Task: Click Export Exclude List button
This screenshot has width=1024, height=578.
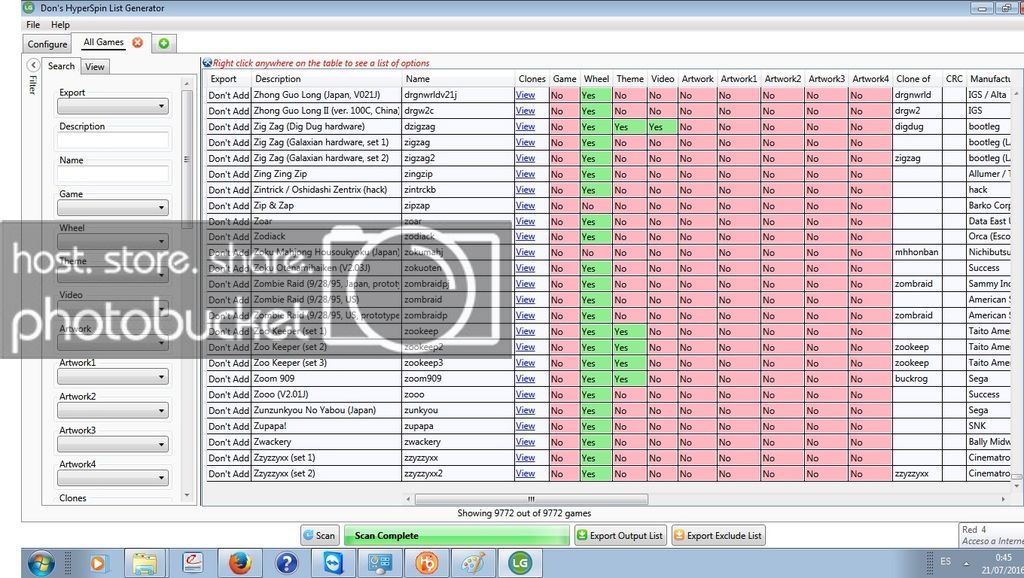Action: pyautogui.click(x=717, y=535)
